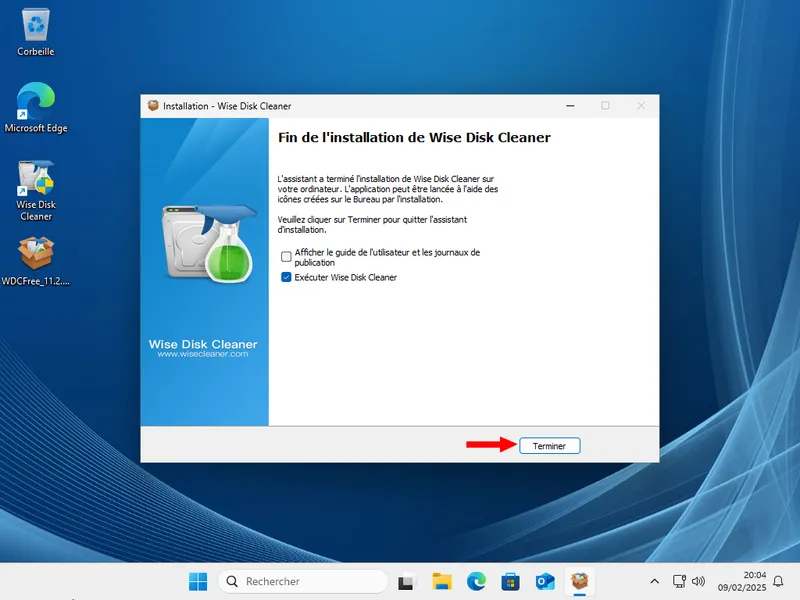
Task: Select the Wise Disk Cleaner desktop shortcut
Action: click(x=36, y=190)
